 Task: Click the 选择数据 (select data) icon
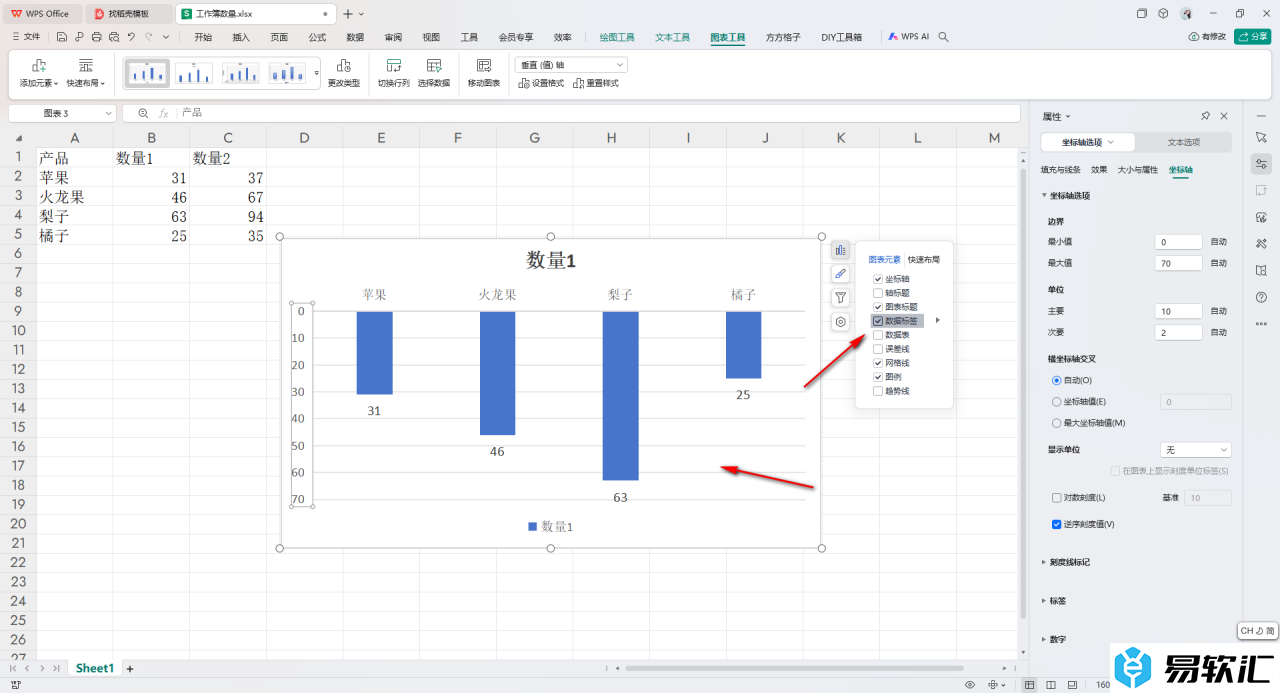pos(434,65)
